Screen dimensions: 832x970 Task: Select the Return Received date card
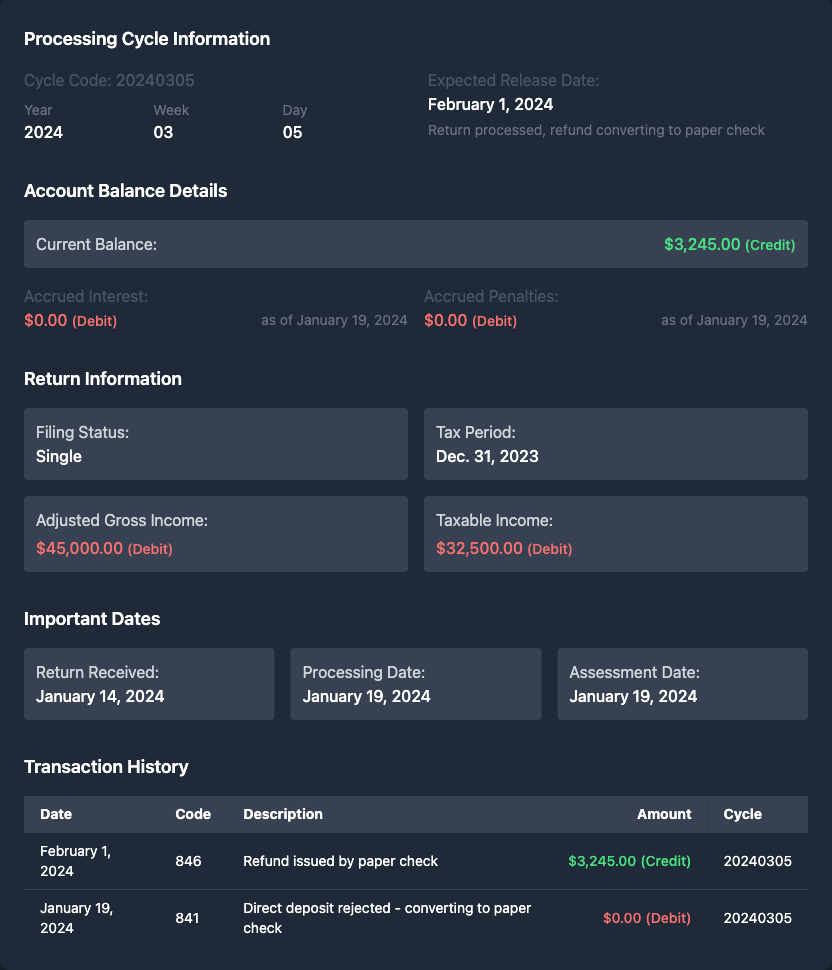pyautogui.click(x=149, y=684)
